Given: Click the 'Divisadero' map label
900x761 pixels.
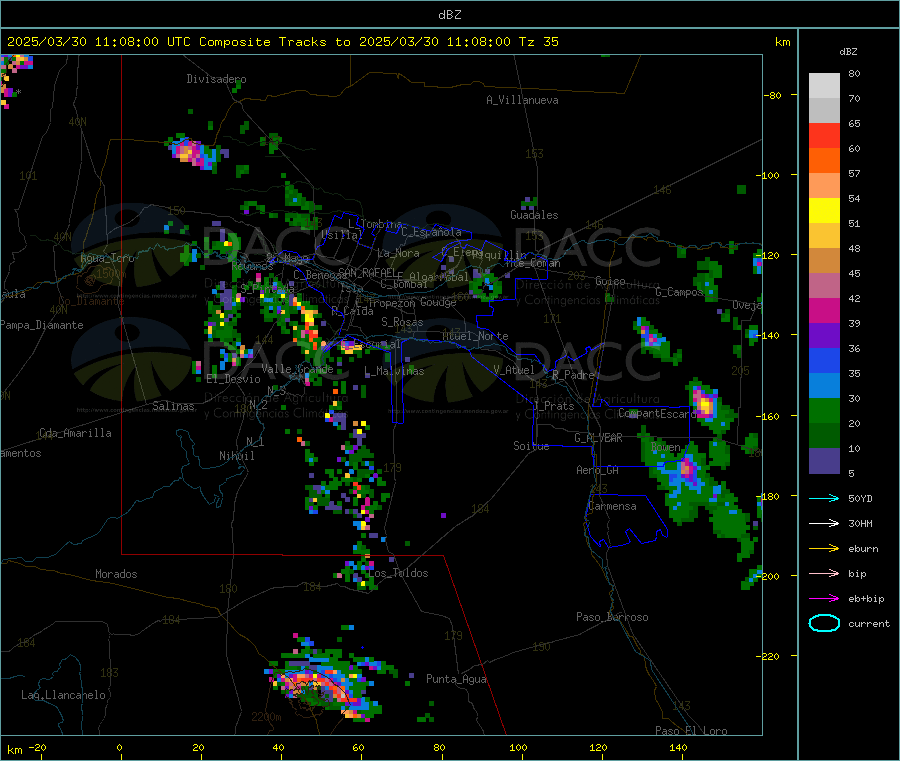Looking at the screenshot, I should (x=216, y=79).
